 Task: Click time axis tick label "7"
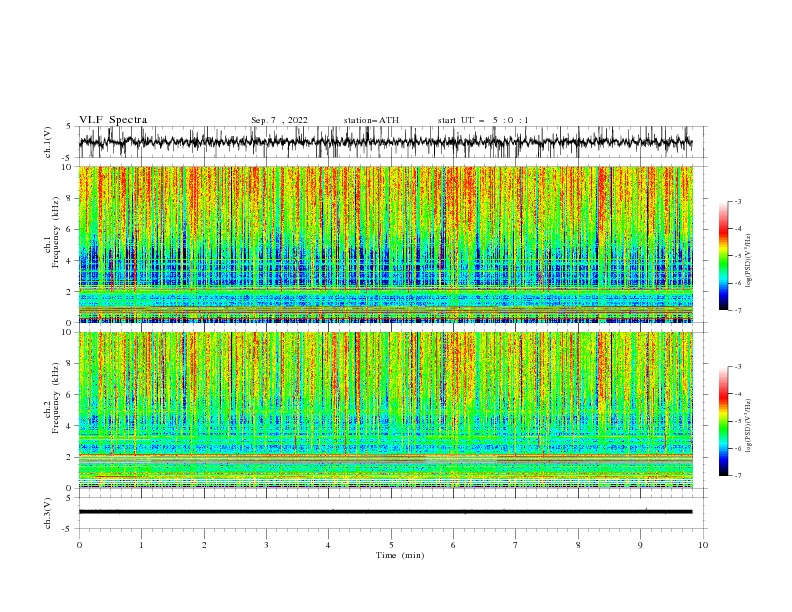pos(516,545)
